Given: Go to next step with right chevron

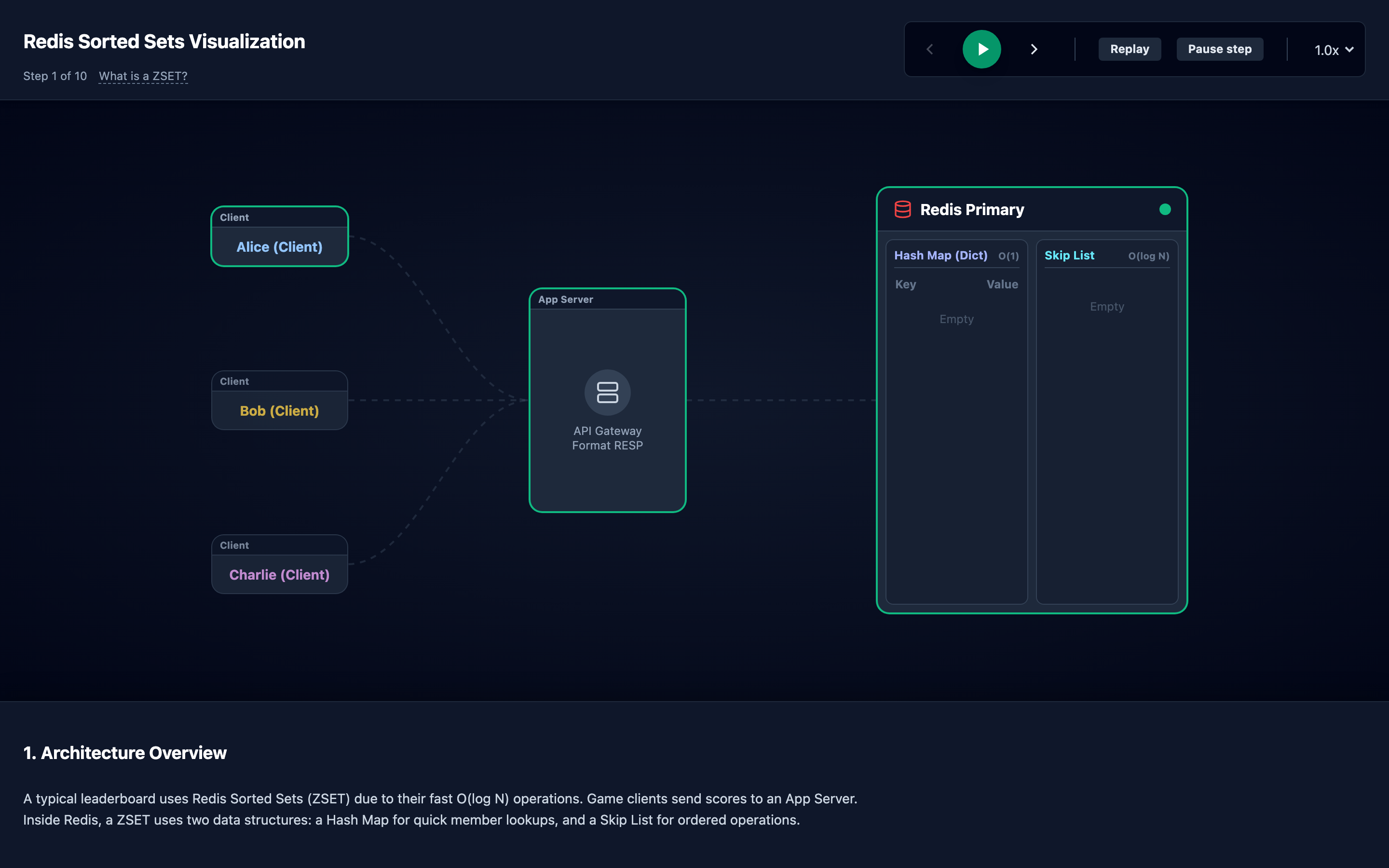Looking at the screenshot, I should click(x=1034, y=49).
